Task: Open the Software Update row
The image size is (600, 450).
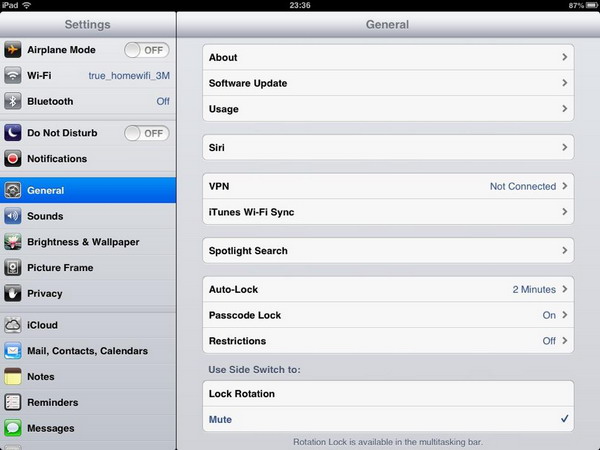Action: coord(388,83)
